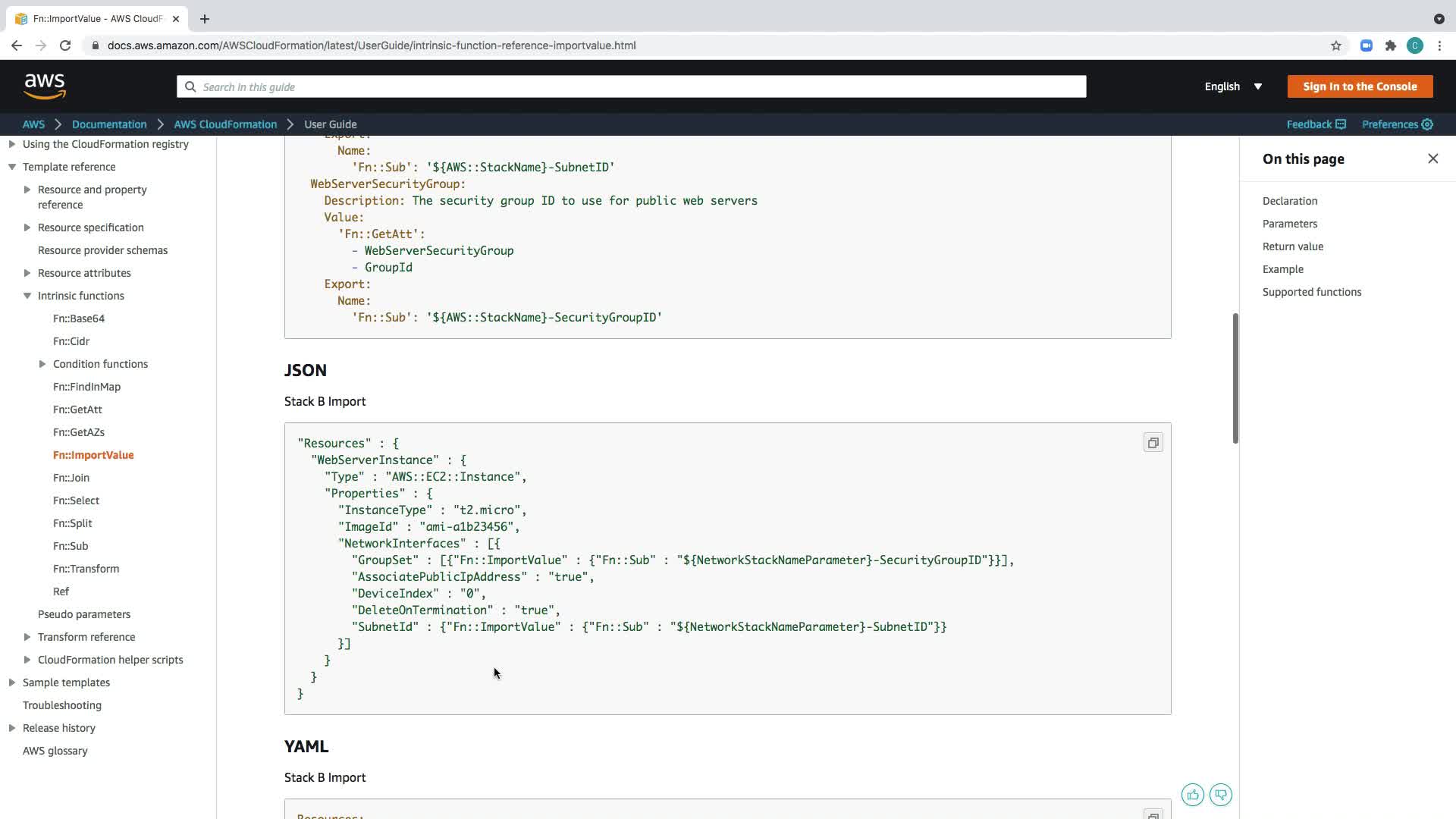Open the browser extensions puzzle icon
Viewport: 1456px width, 819px height.
[x=1390, y=45]
